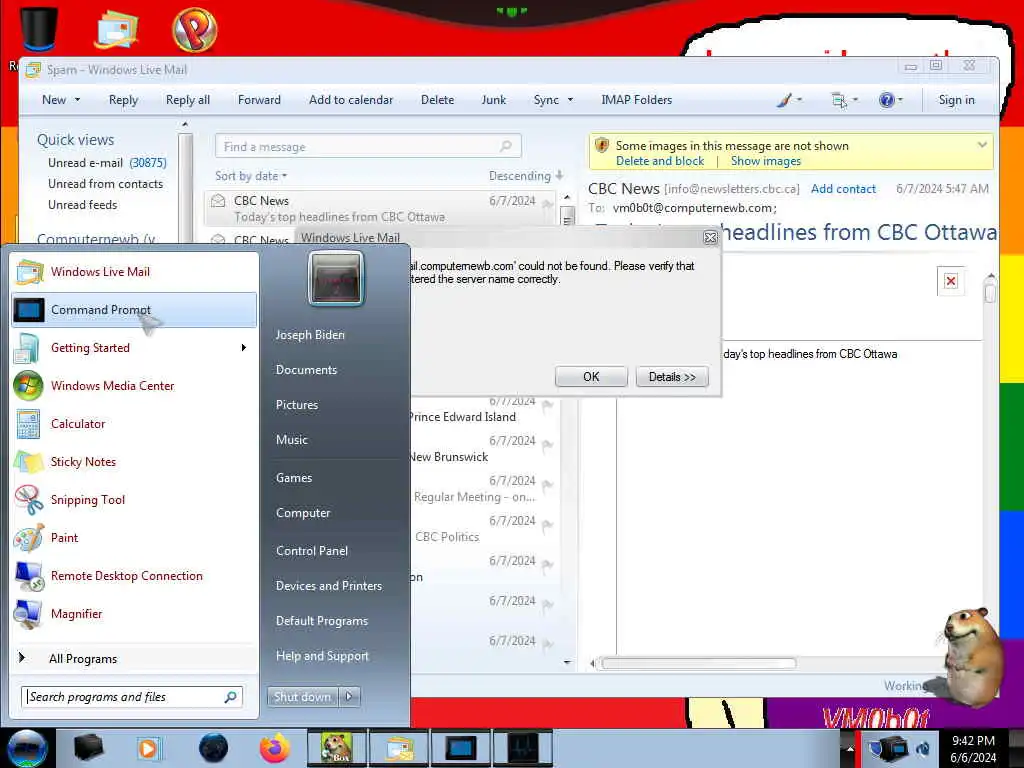Open Shut down options arrow
The width and height of the screenshot is (1024, 768).
pyautogui.click(x=349, y=697)
